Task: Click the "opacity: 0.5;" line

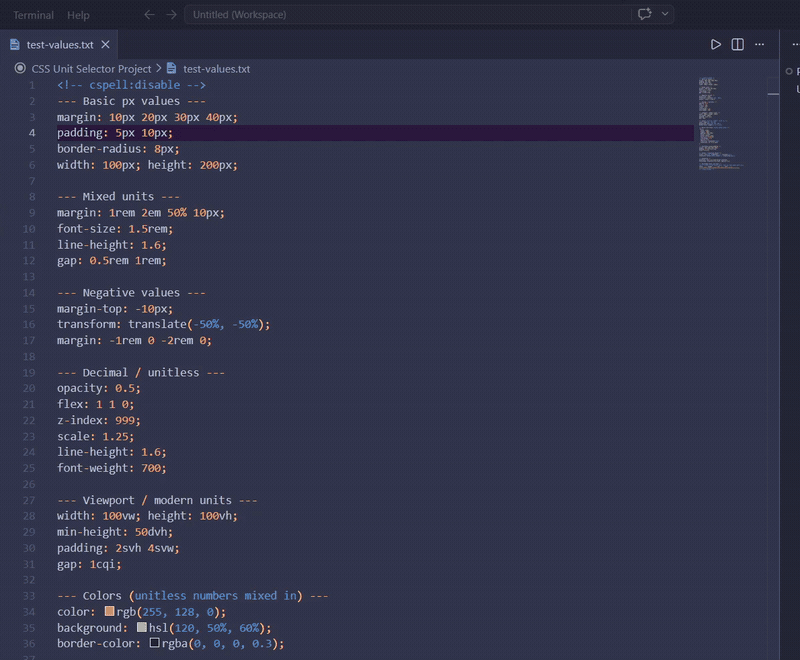Action: click(x=98, y=389)
